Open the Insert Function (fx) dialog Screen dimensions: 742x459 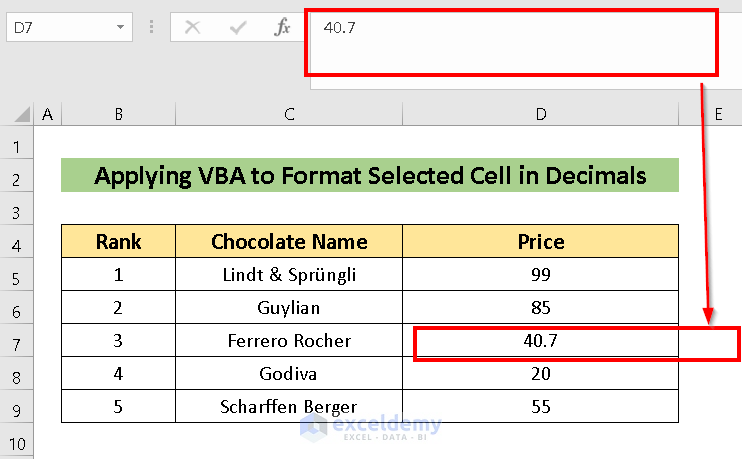click(x=283, y=28)
